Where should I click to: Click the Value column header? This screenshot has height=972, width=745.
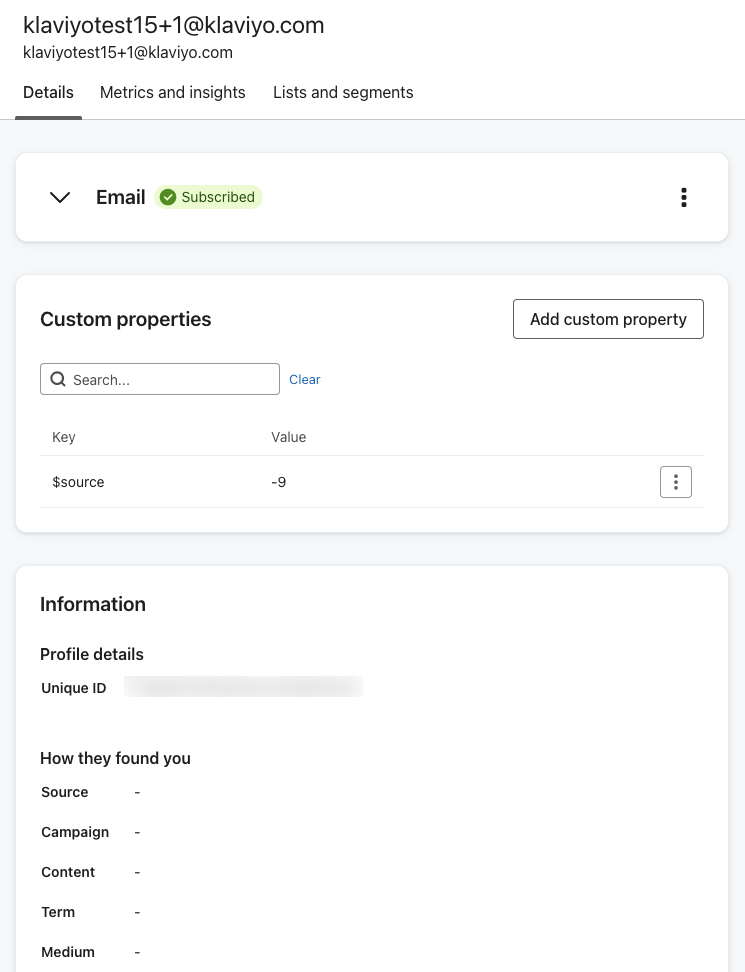click(288, 437)
